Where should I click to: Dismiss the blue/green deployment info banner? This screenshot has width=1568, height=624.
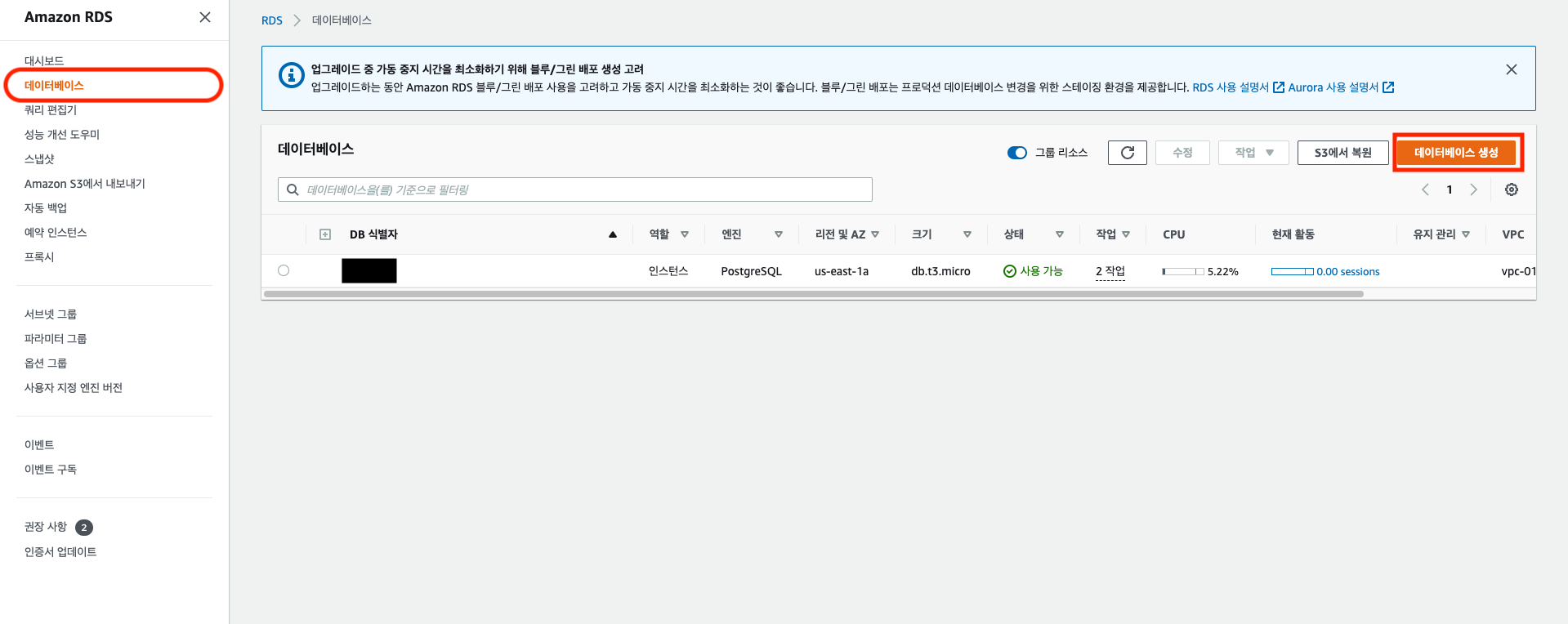[1512, 69]
